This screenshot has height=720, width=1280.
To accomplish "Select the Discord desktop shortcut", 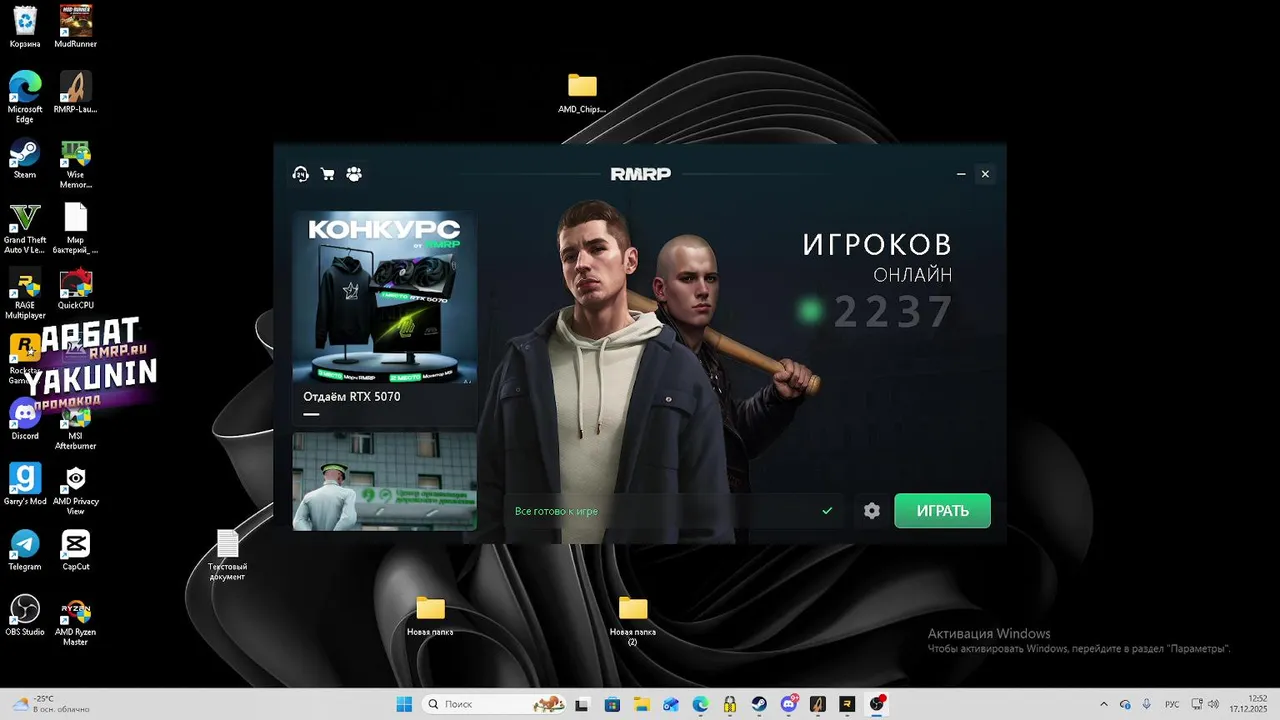I will pyautogui.click(x=25, y=420).
